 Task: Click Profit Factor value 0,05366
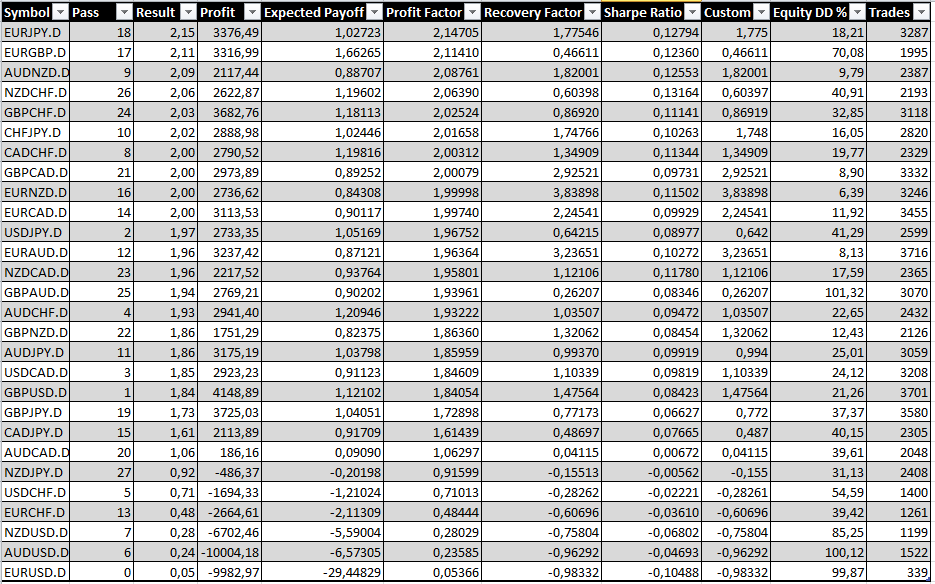(456, 572)
